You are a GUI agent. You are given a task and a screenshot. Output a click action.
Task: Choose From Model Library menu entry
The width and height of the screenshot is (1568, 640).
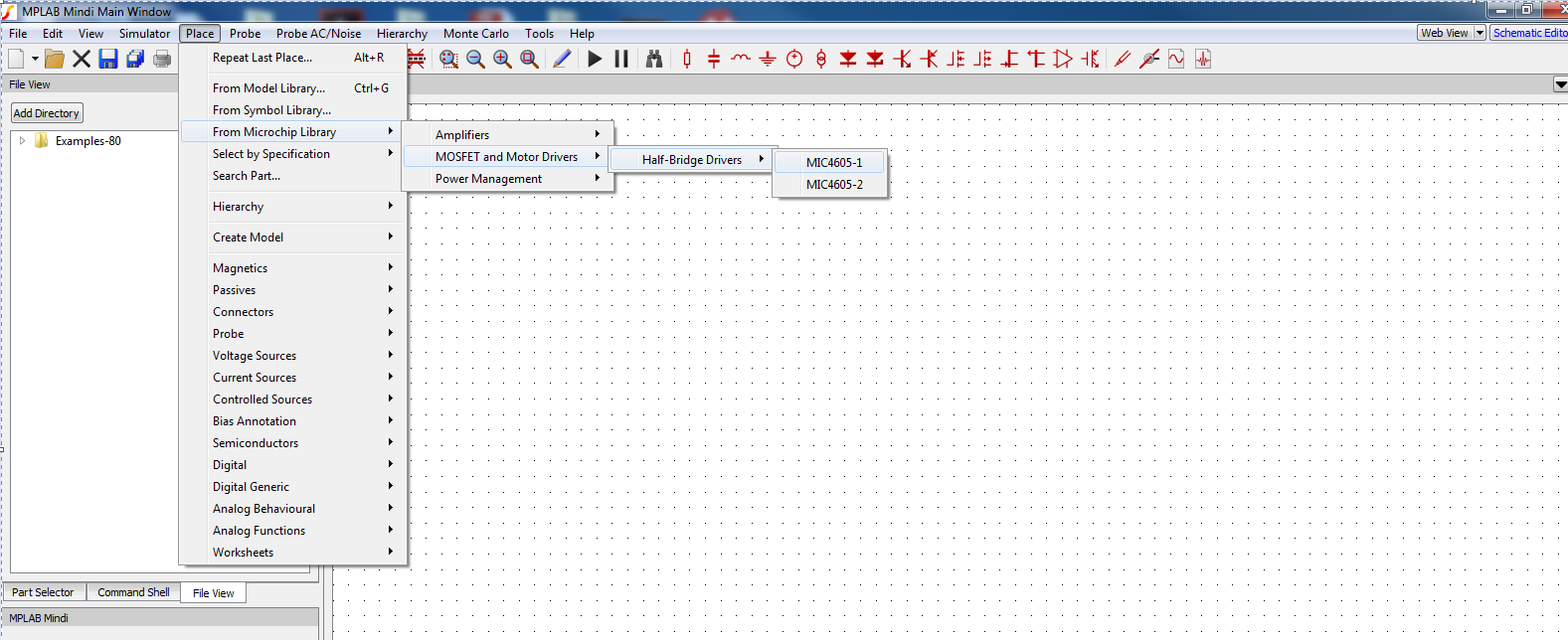[293, 88]
